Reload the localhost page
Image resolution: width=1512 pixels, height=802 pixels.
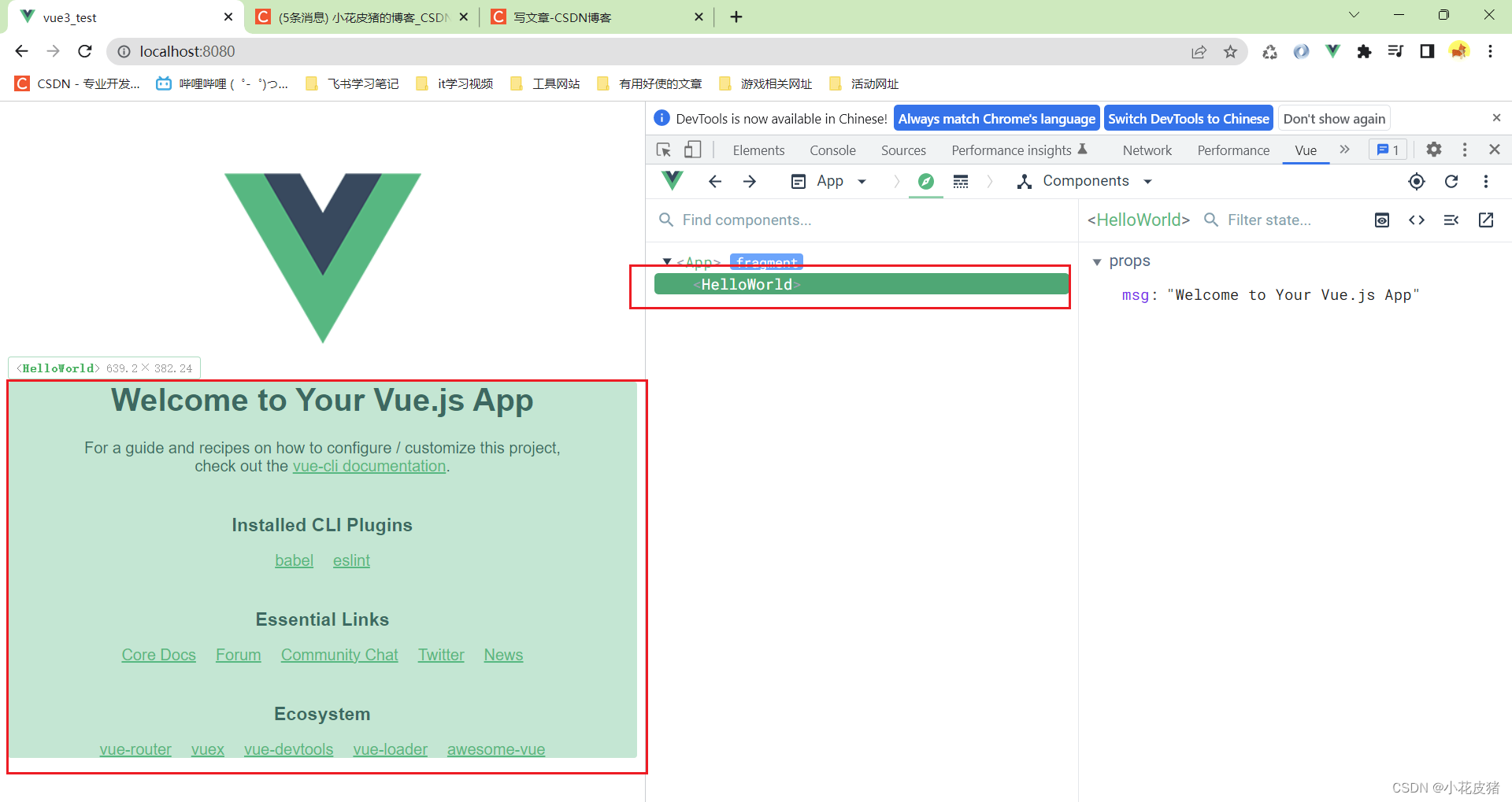(85, 51)
